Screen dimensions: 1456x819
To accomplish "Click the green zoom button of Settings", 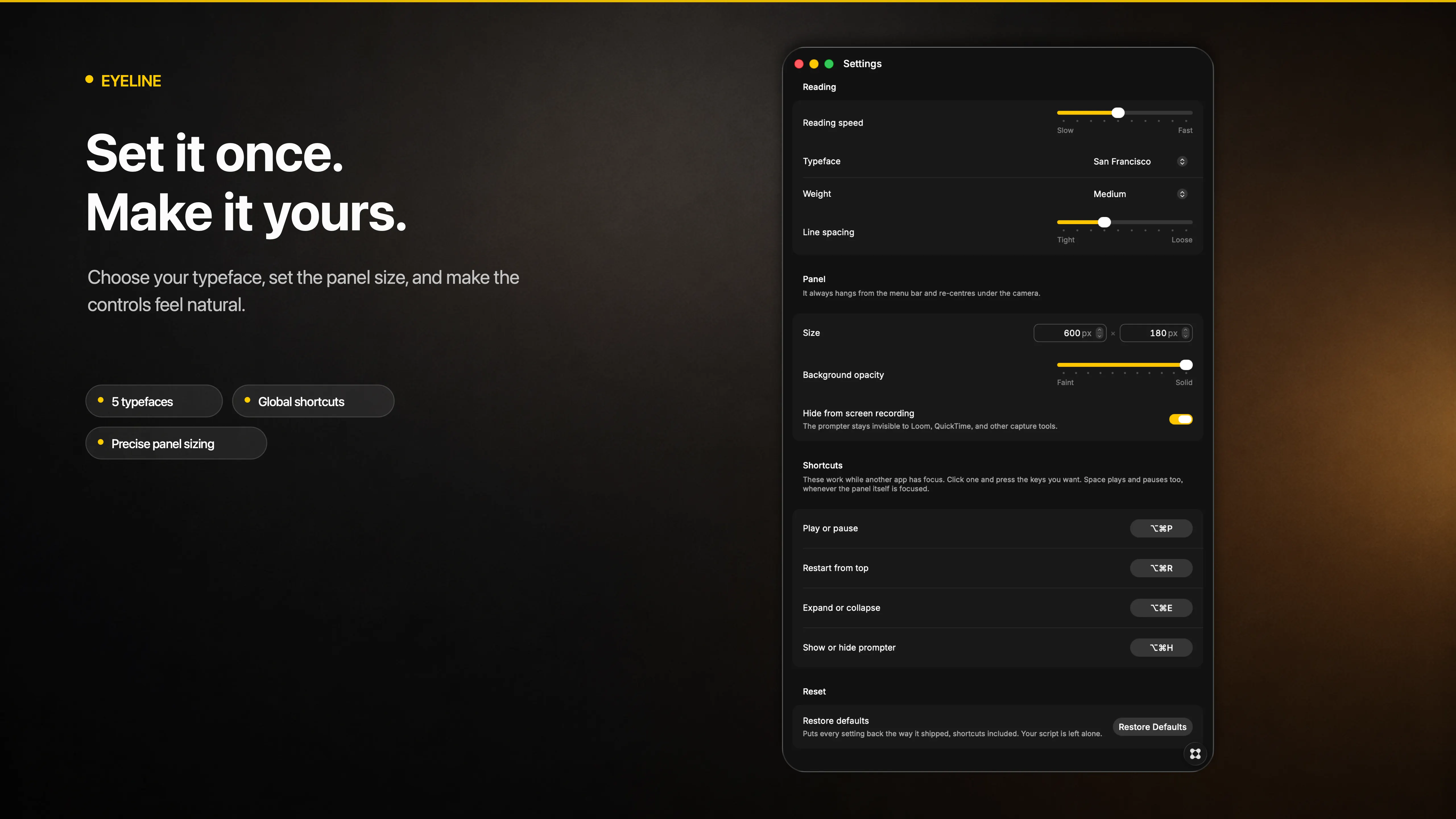I will point(829,64).
